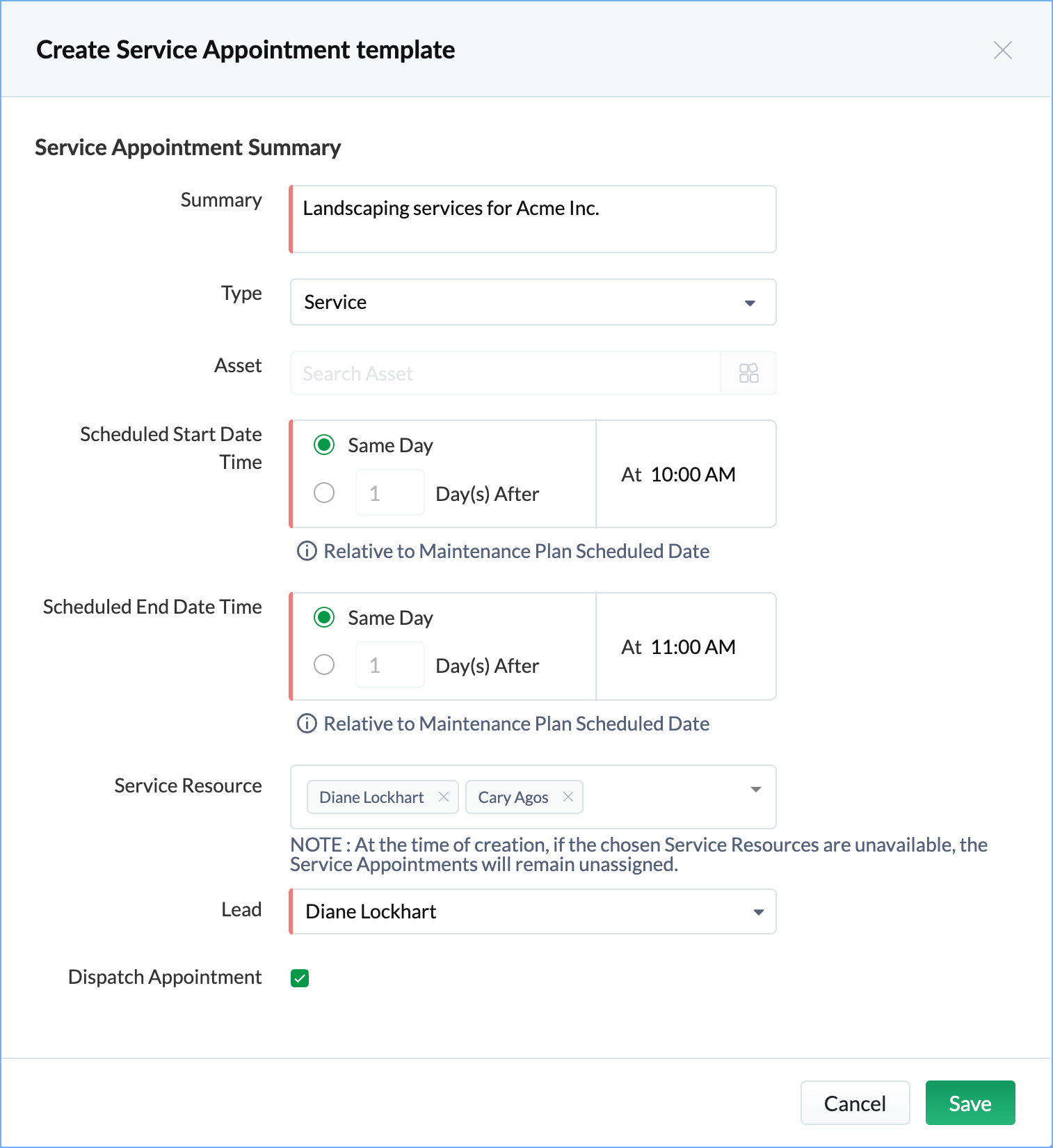Click the Summary text field
The image size is (1053, 1148).
coord(533,219)
